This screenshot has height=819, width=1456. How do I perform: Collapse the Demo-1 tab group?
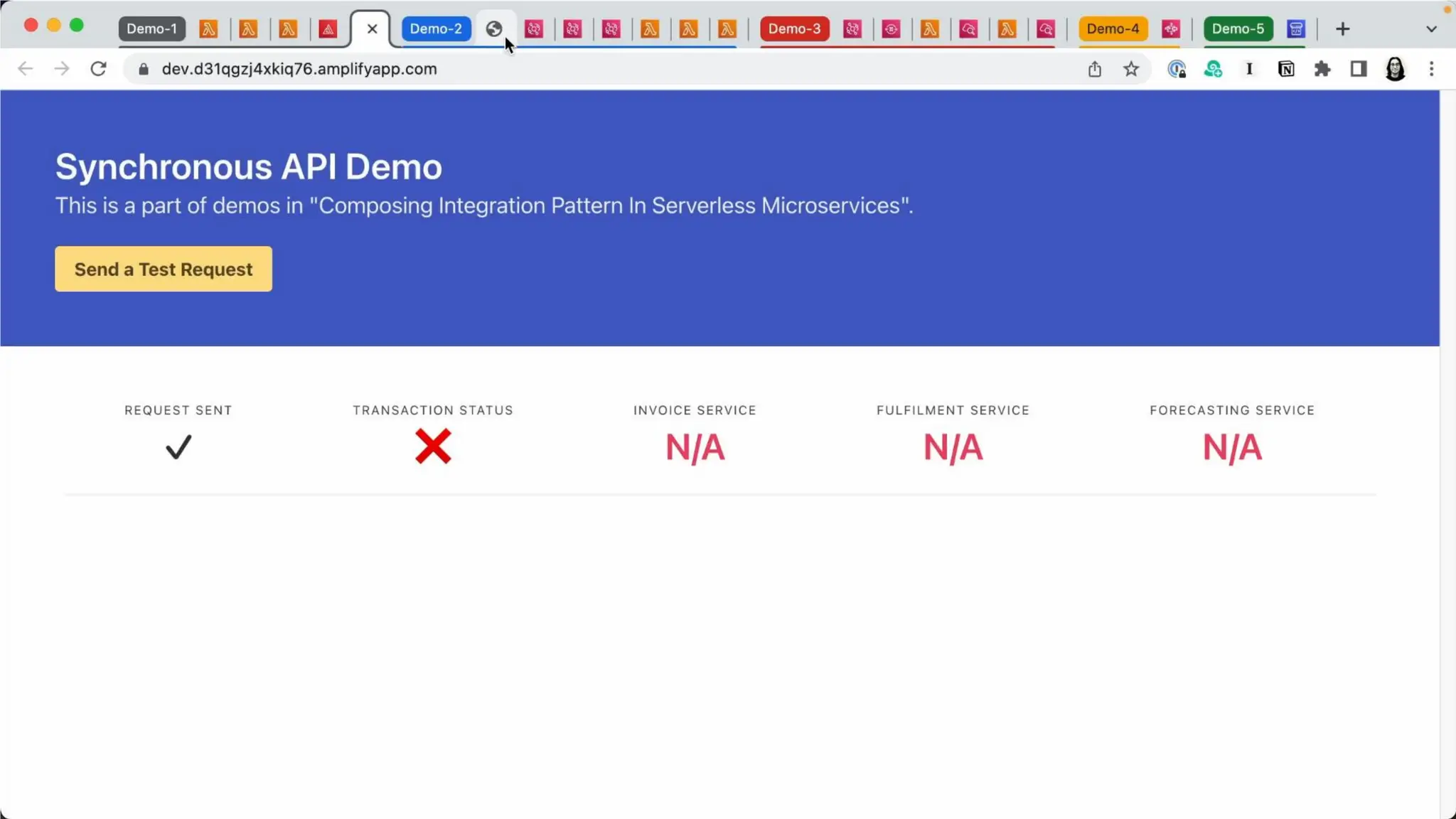pyautogui.click(x=151, y=29)
